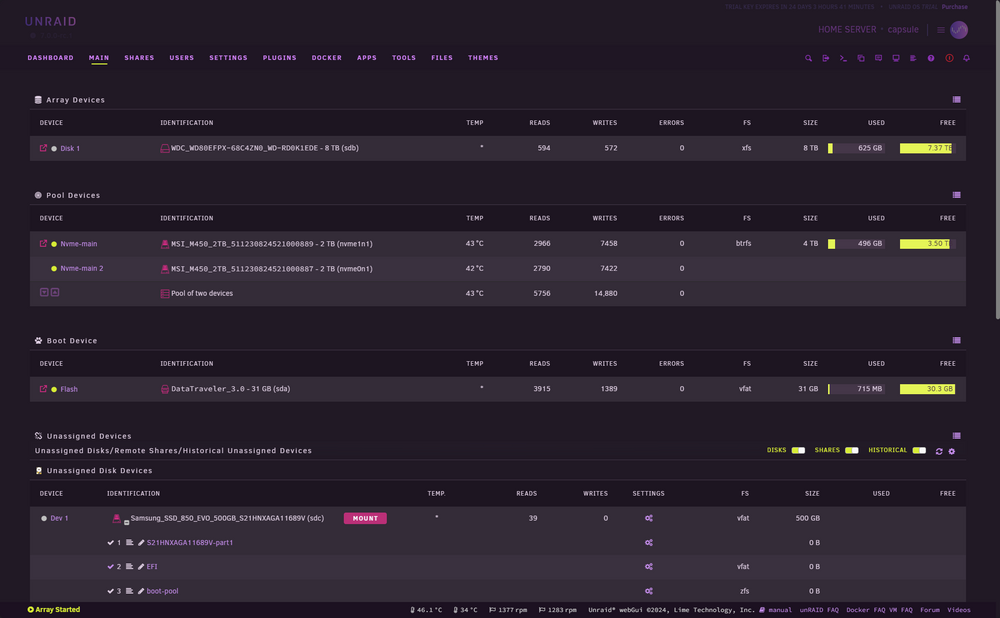Open the Nvme-main 2 device link
Viewport: 1000px width, 618px height.
tap(82, 269)
